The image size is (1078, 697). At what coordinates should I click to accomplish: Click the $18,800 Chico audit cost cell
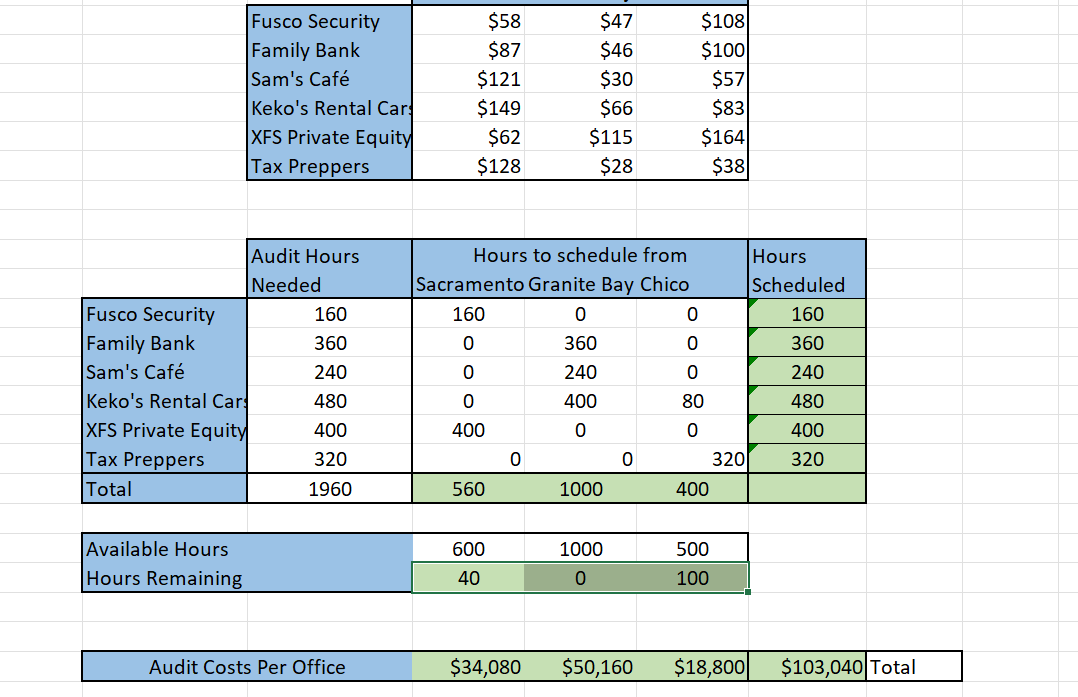(x=692, y=666)
